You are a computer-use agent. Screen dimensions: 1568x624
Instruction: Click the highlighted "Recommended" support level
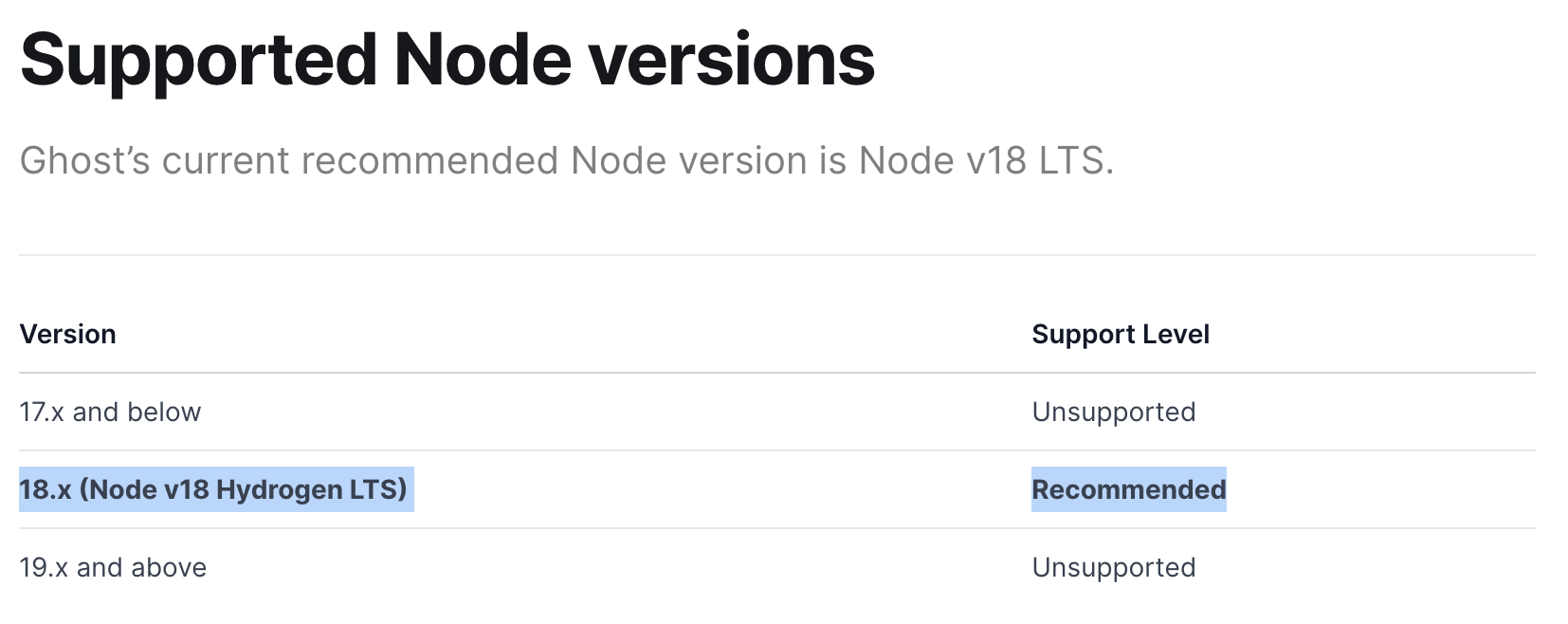click(1129, 489)
